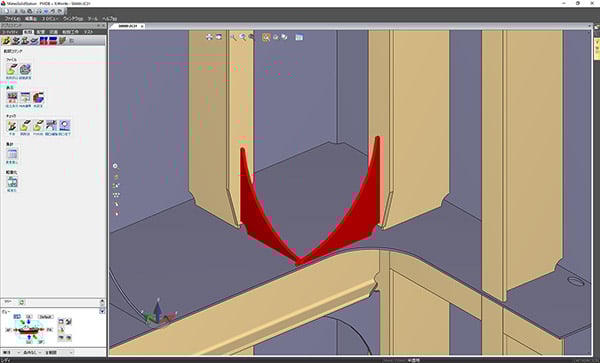Click the pan arrows icon in viewport toolbar
The image size is (600, 363).
coord(209,37)
